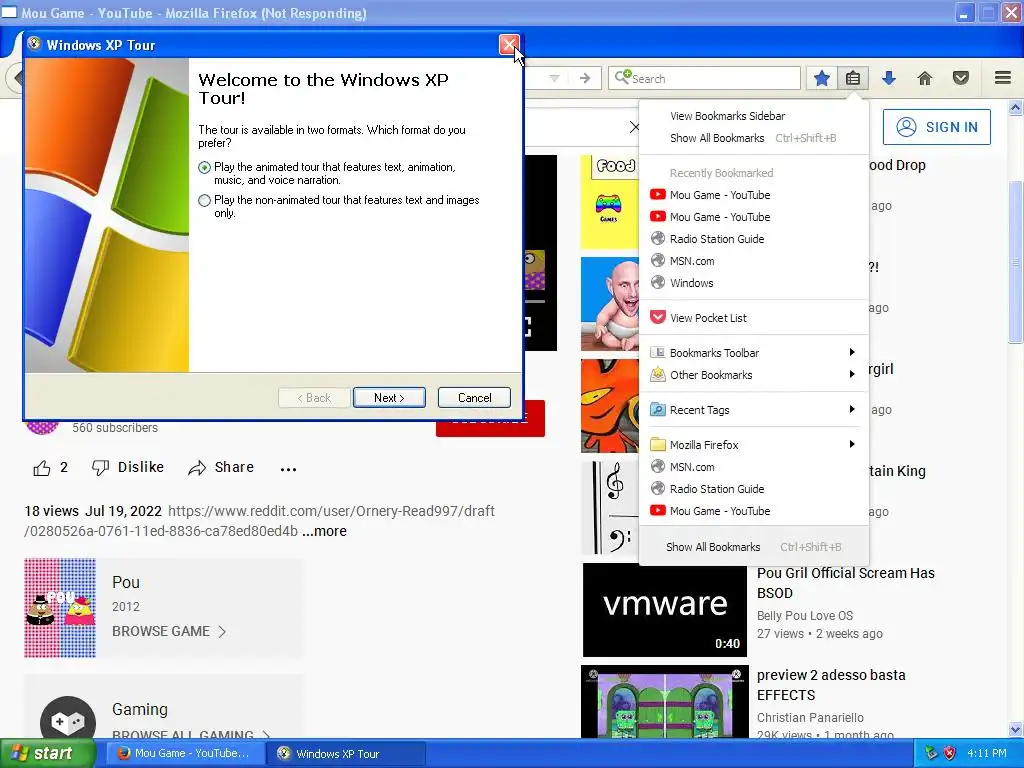Select non-animated tour radio option

[x=204, y=200]
